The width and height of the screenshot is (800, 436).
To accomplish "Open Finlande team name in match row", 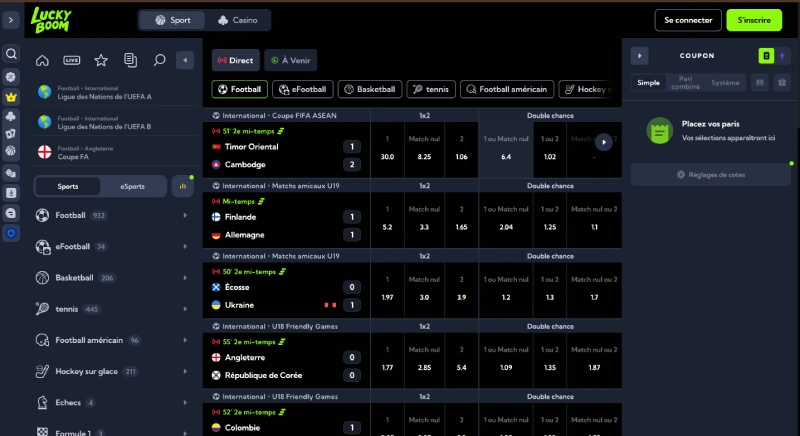I will 240,217.
